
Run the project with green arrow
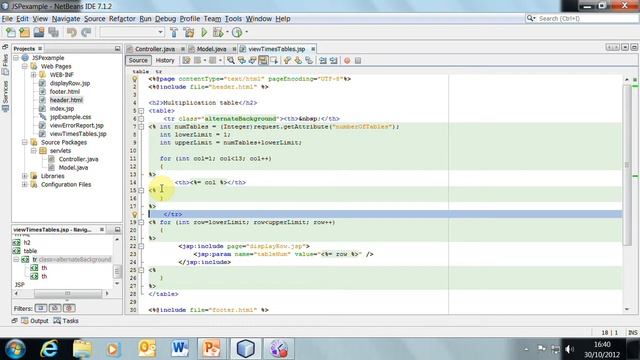(204, 32)
